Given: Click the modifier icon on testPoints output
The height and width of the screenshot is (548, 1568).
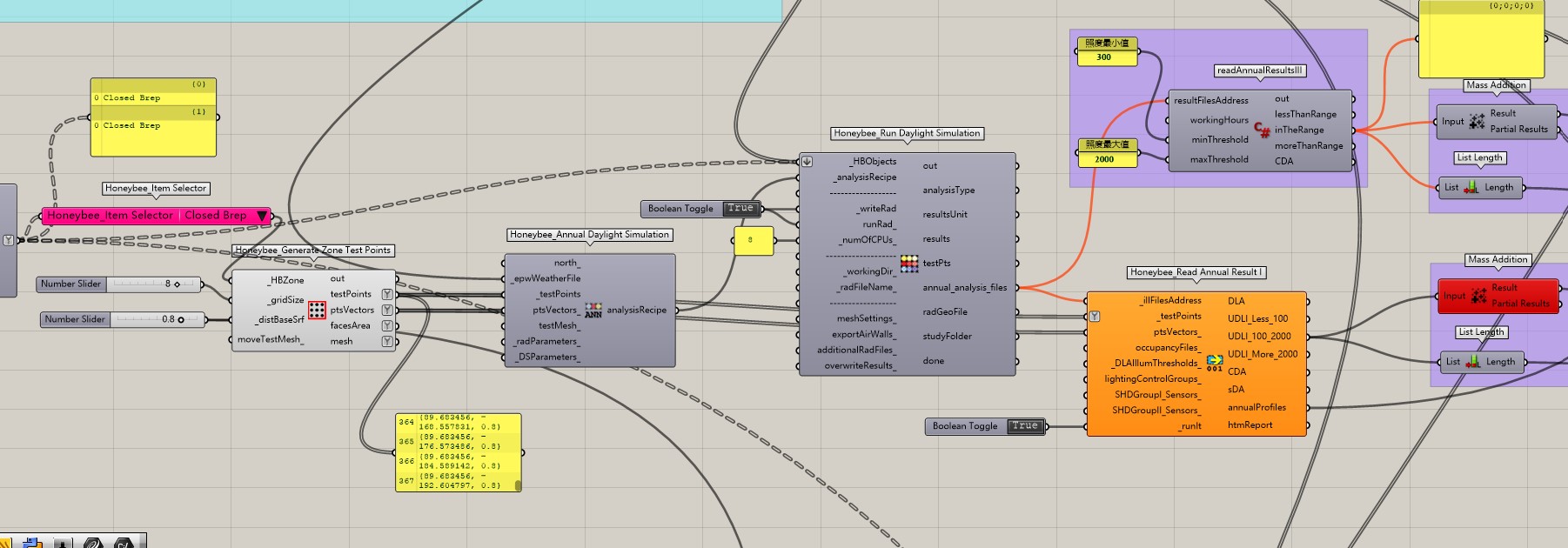Looking at the screenshot, I should tap(387, 294).
